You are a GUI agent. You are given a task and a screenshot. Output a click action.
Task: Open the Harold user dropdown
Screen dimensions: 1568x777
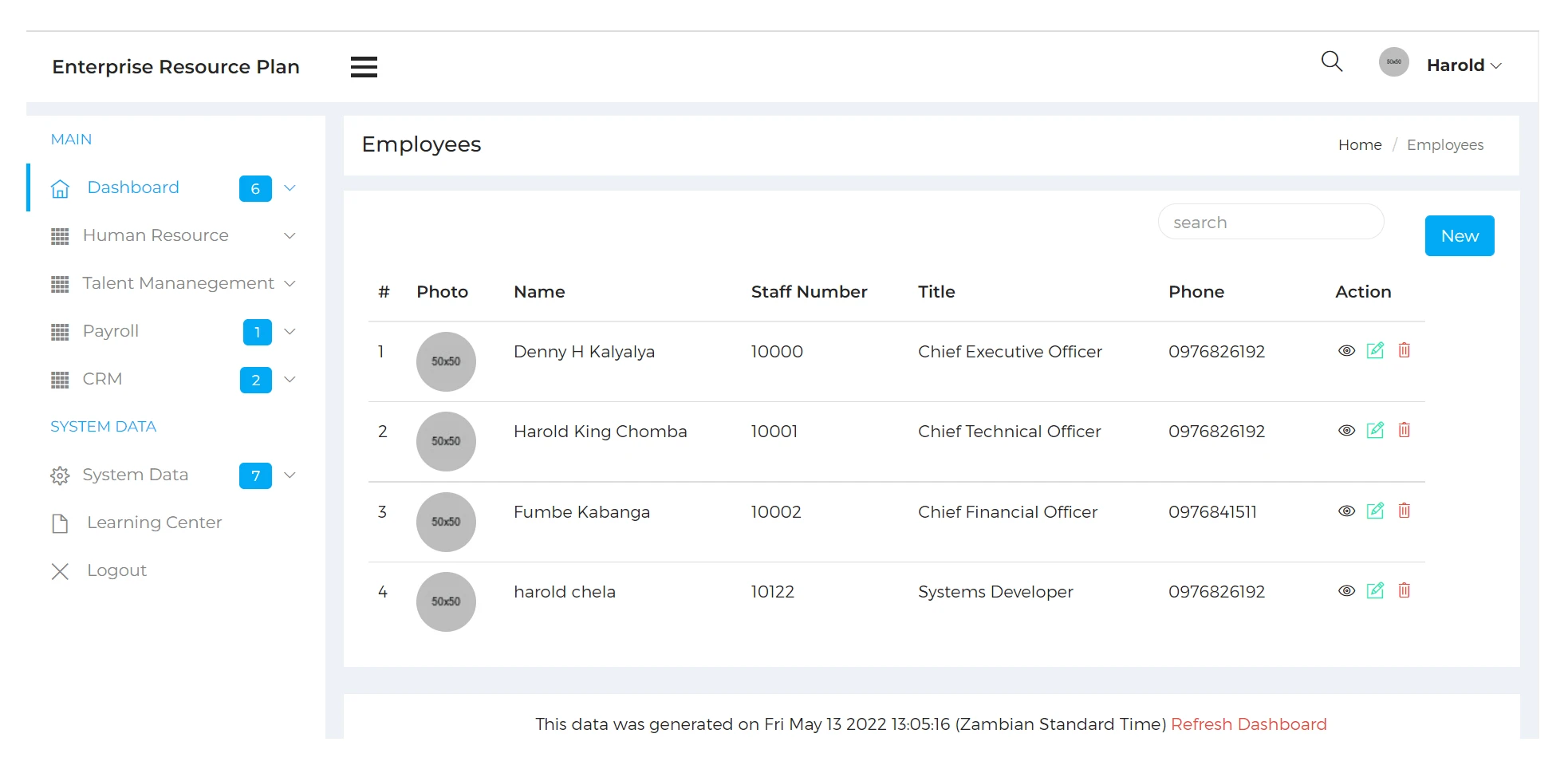tap(1463, 65)
